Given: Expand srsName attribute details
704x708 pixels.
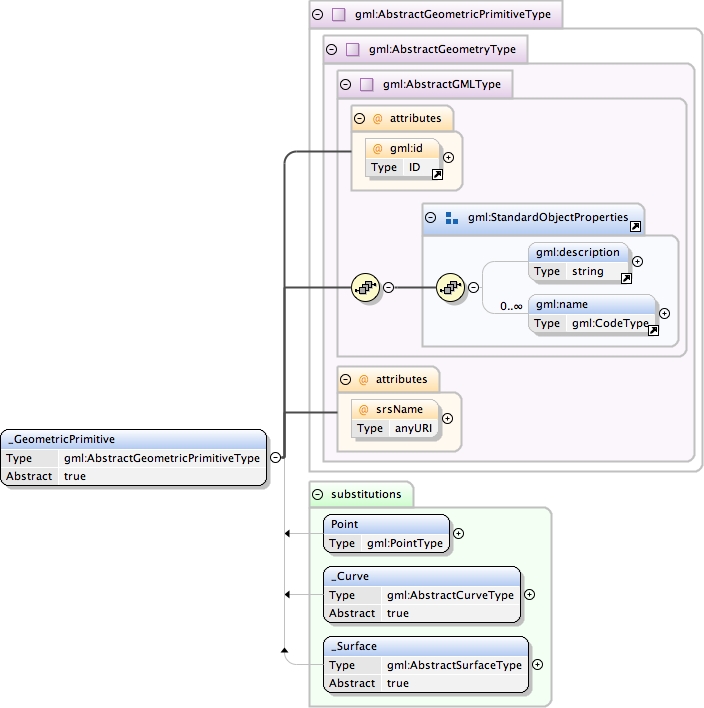Looking at the screenshot, I should click(448, 419).
